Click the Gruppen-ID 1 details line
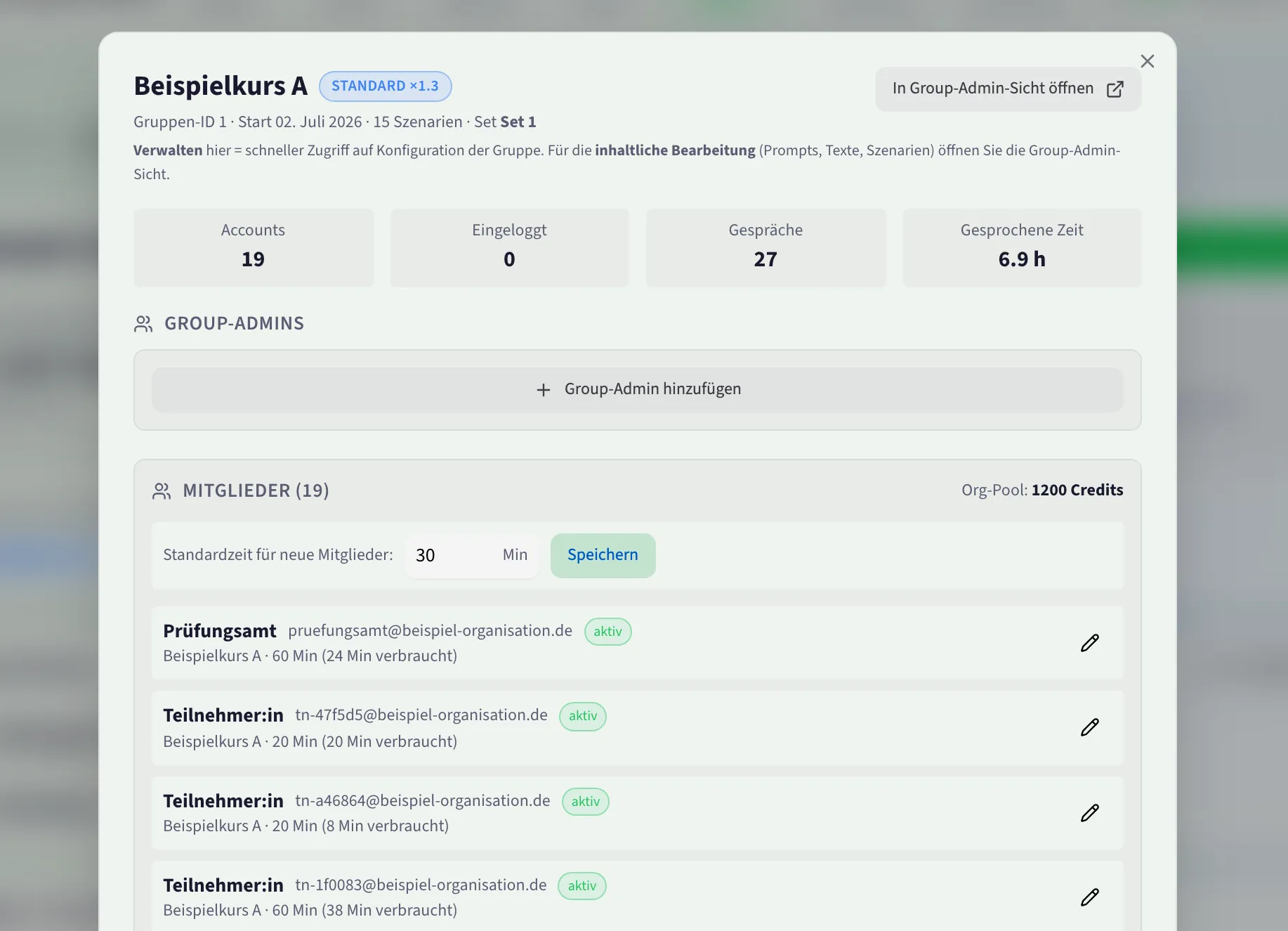The width and height of the screenshot is (1288, 931). coord(334,122)
